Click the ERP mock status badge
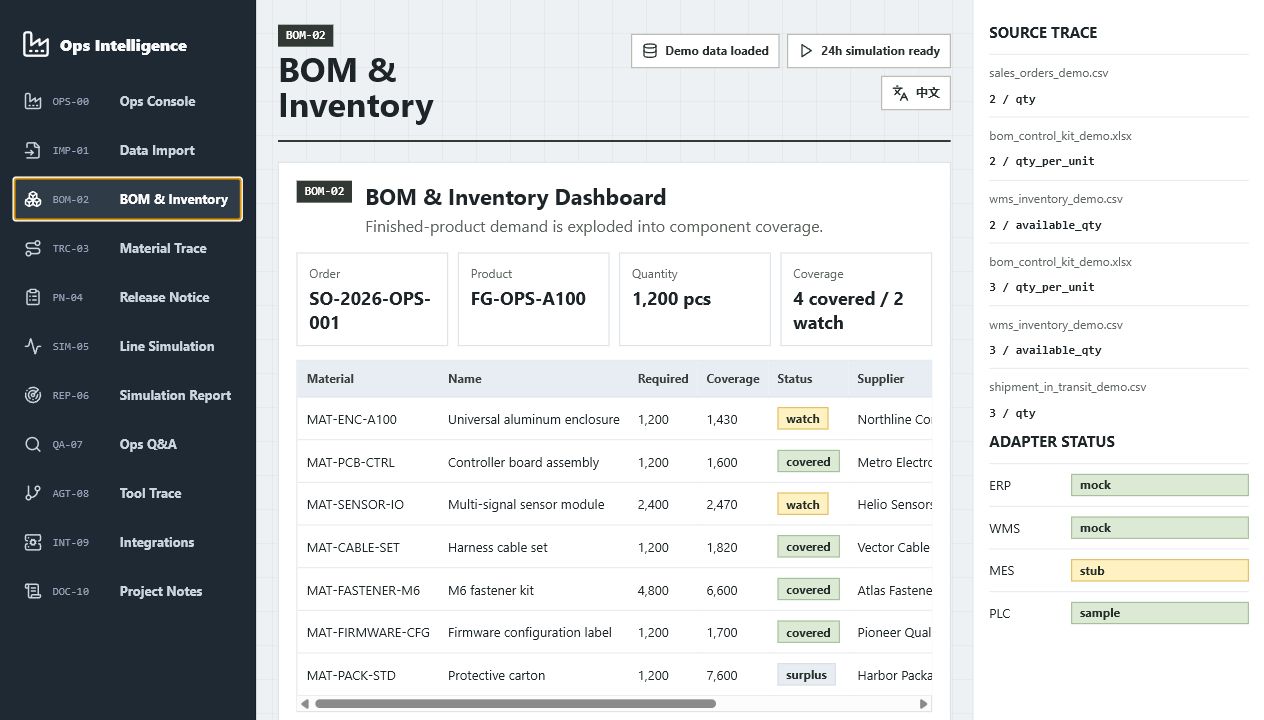Screen dimensions: 1264x720 [1160, 485]
